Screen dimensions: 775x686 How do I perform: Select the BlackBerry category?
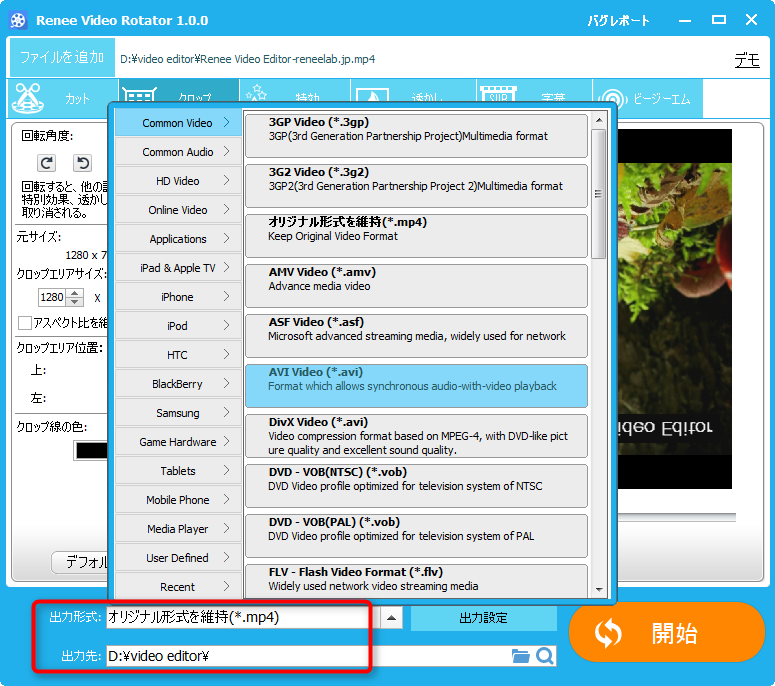click(x=178, y=384)
